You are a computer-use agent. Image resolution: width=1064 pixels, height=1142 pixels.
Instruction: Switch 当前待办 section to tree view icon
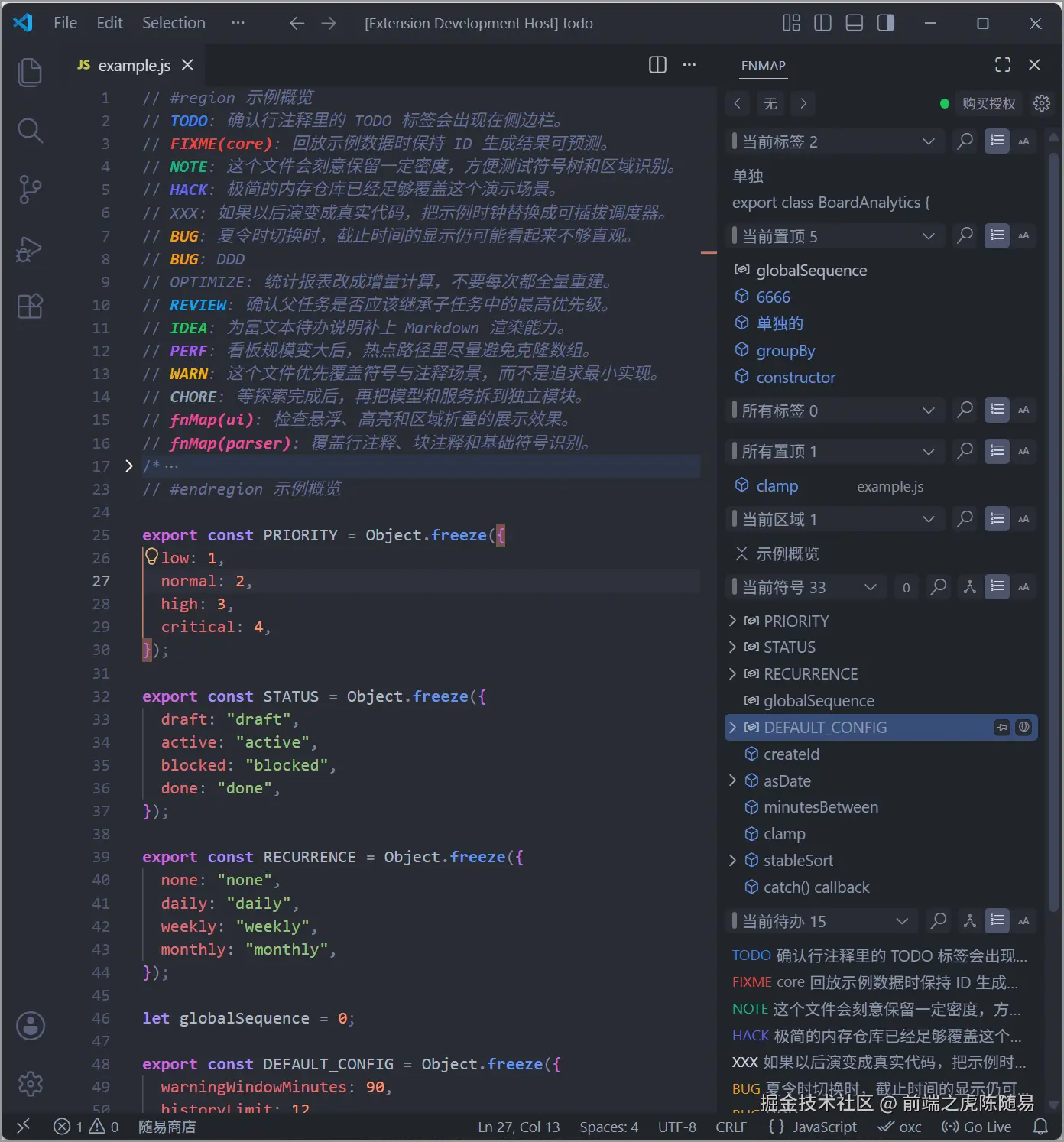click(x=970, y=921)
